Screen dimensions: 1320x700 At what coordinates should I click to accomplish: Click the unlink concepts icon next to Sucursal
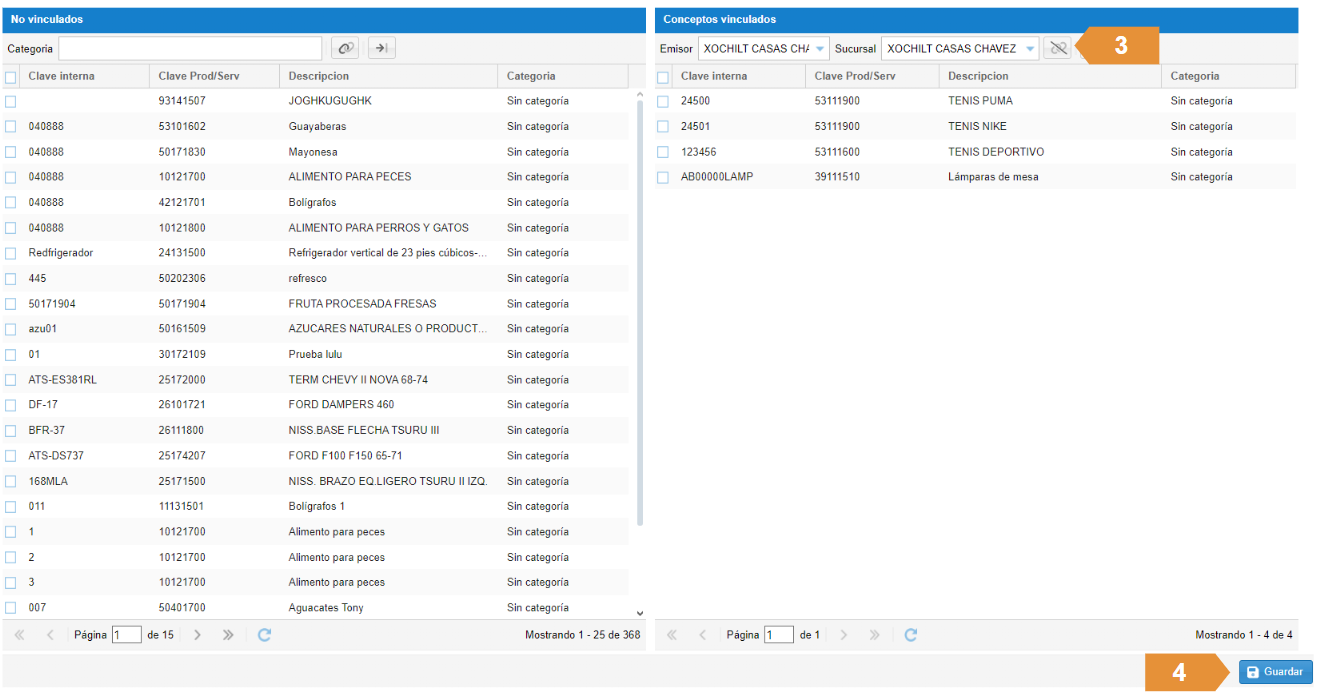point(1057,48)
